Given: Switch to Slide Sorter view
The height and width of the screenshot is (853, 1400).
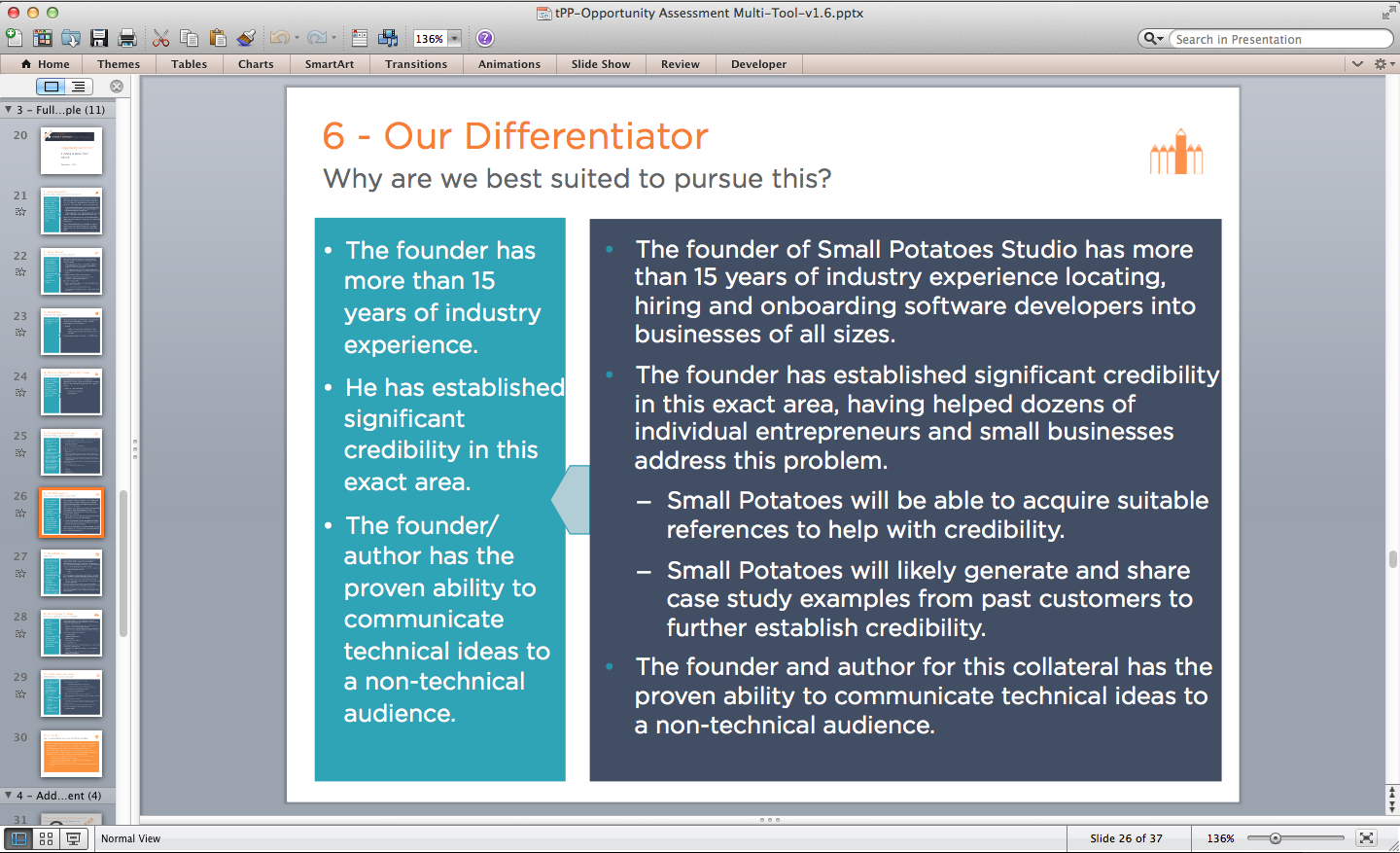Looking at the screenshot, I should click(46, 838).
